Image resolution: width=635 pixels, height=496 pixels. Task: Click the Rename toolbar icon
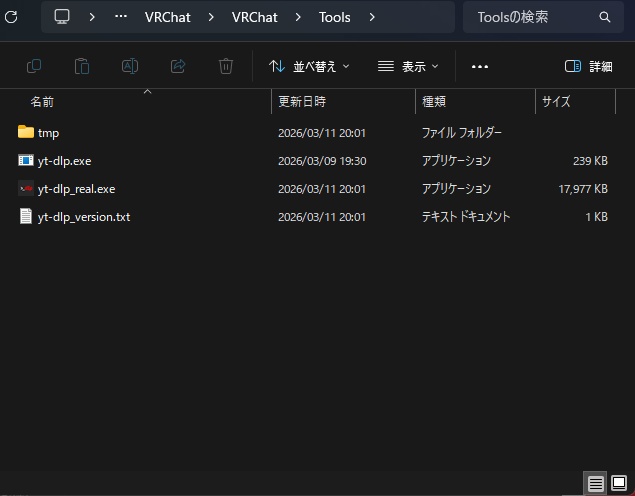tap(130, 66)
